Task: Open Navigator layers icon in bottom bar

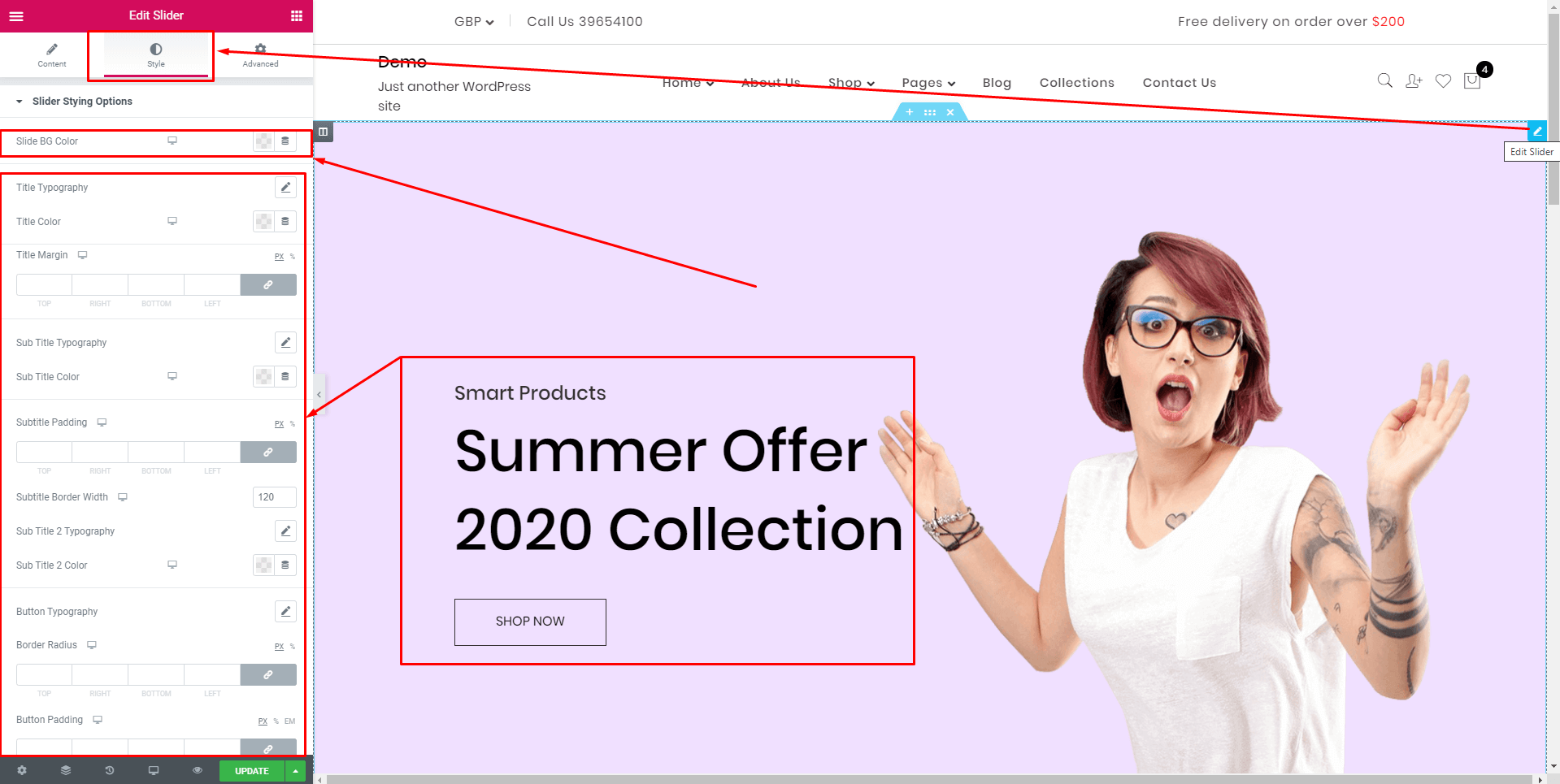Action: coord(66,770)
